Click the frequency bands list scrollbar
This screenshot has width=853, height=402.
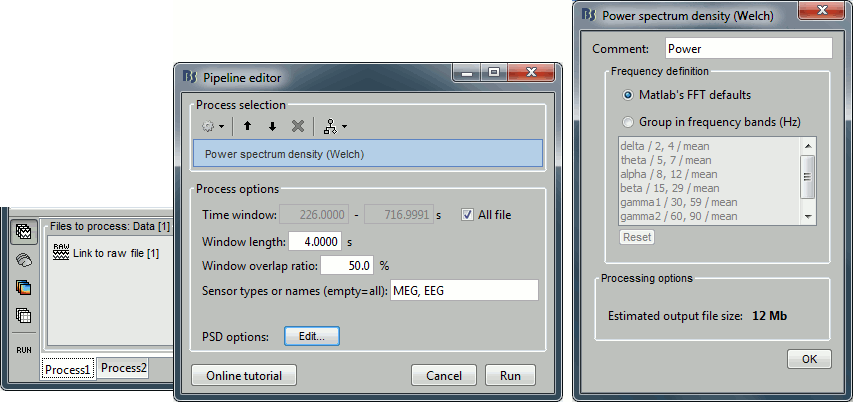pos(808,178)
